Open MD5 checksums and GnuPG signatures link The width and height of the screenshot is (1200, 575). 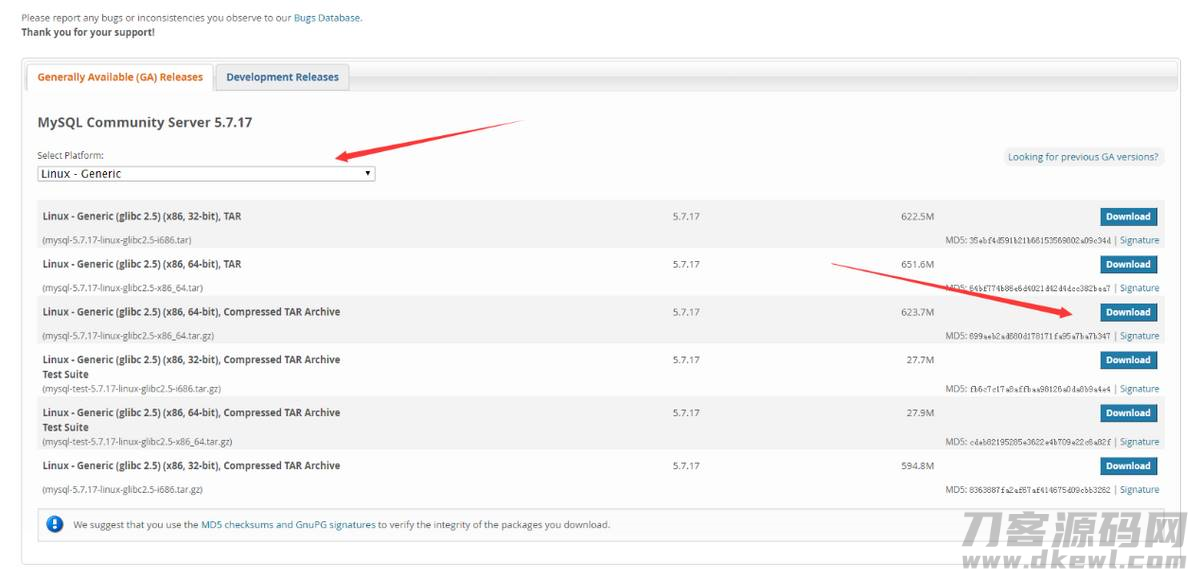[x=288, y=524]
